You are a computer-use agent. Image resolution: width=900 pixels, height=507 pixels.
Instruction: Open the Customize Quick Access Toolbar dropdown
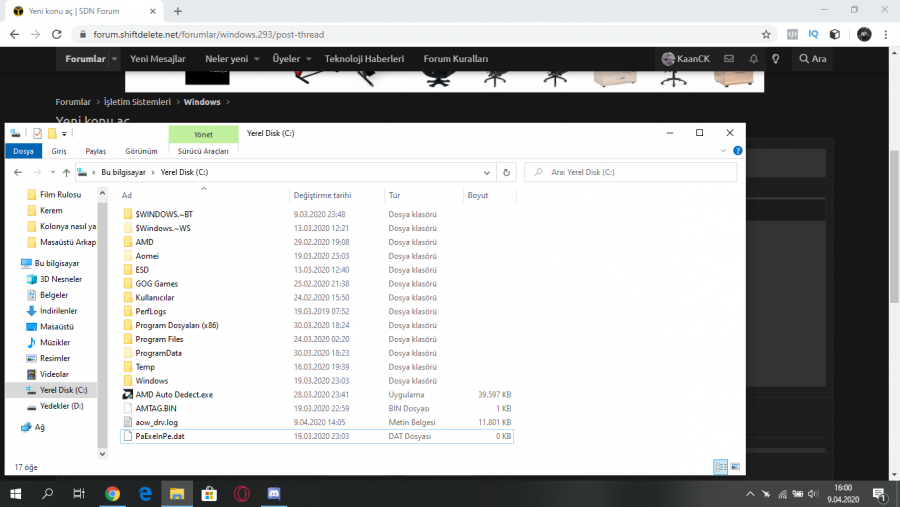64,134
